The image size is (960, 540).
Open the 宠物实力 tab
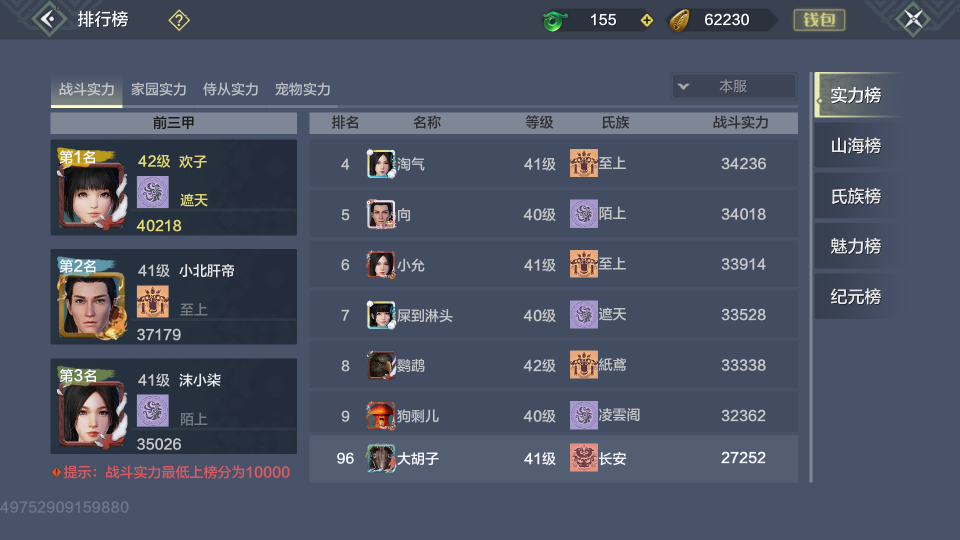(302, 89)
